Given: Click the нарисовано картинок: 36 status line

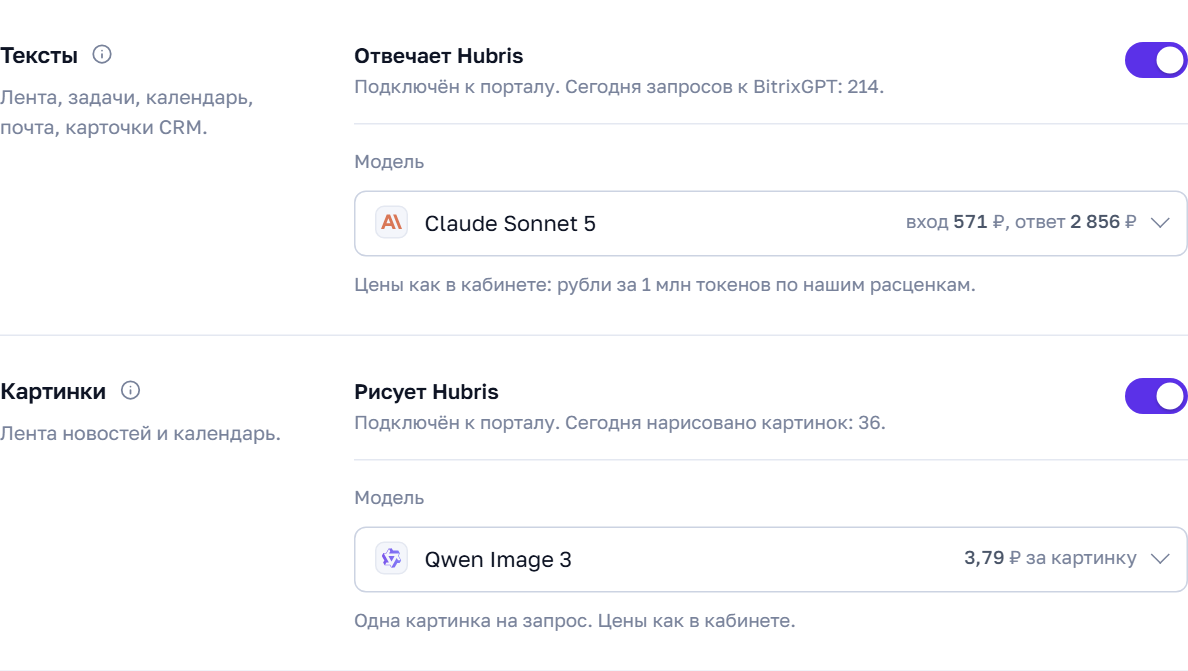Looking at the screenshot, I should click(620, 423).
